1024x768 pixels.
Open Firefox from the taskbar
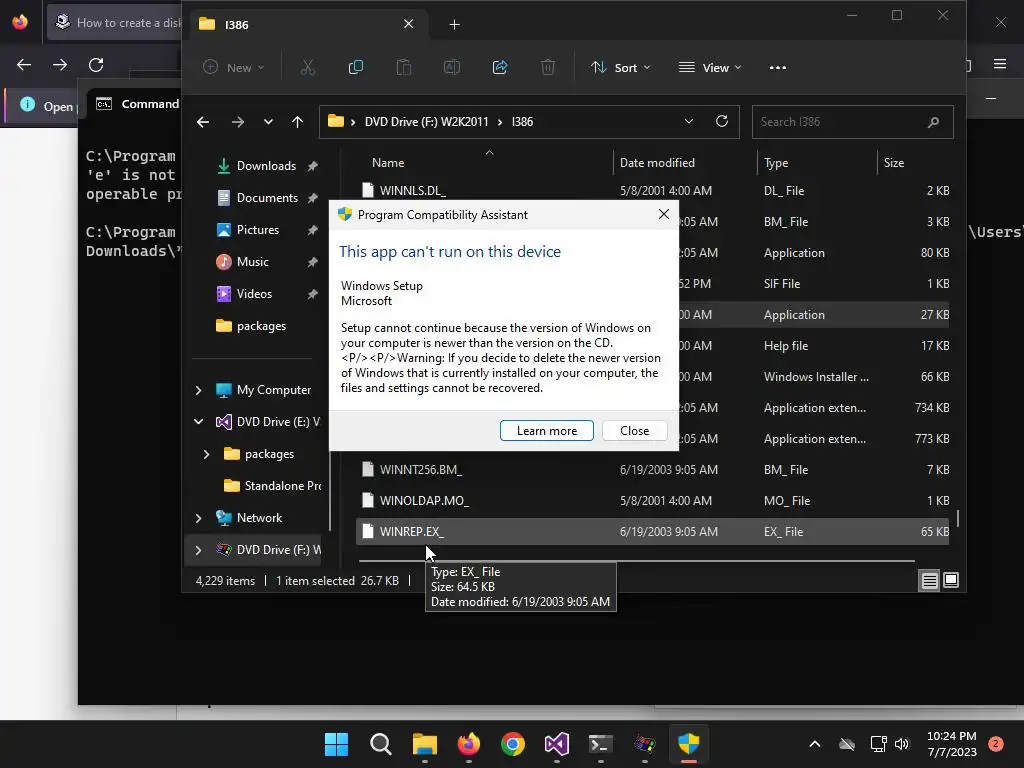coord(469,744)
